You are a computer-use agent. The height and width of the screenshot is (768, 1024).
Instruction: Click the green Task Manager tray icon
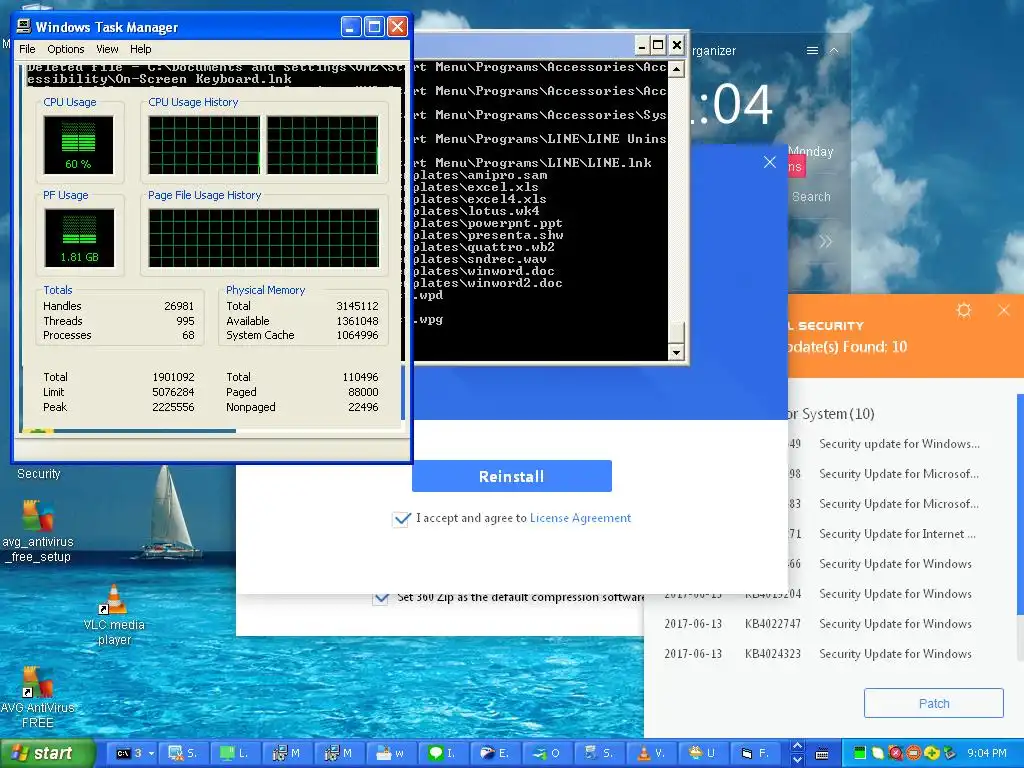(860, 754)
